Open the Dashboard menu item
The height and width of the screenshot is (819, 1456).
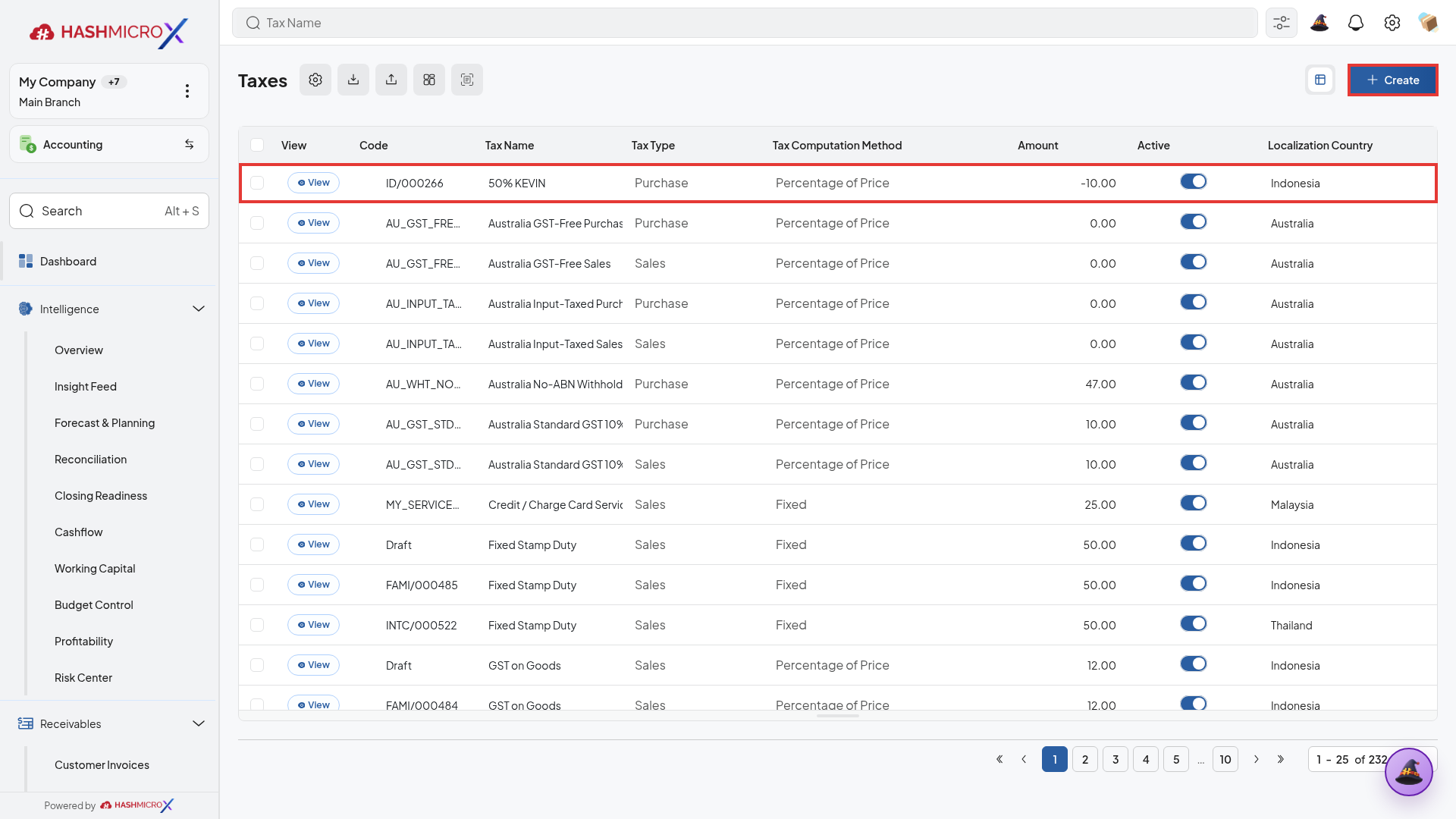(x=109, y=261)
